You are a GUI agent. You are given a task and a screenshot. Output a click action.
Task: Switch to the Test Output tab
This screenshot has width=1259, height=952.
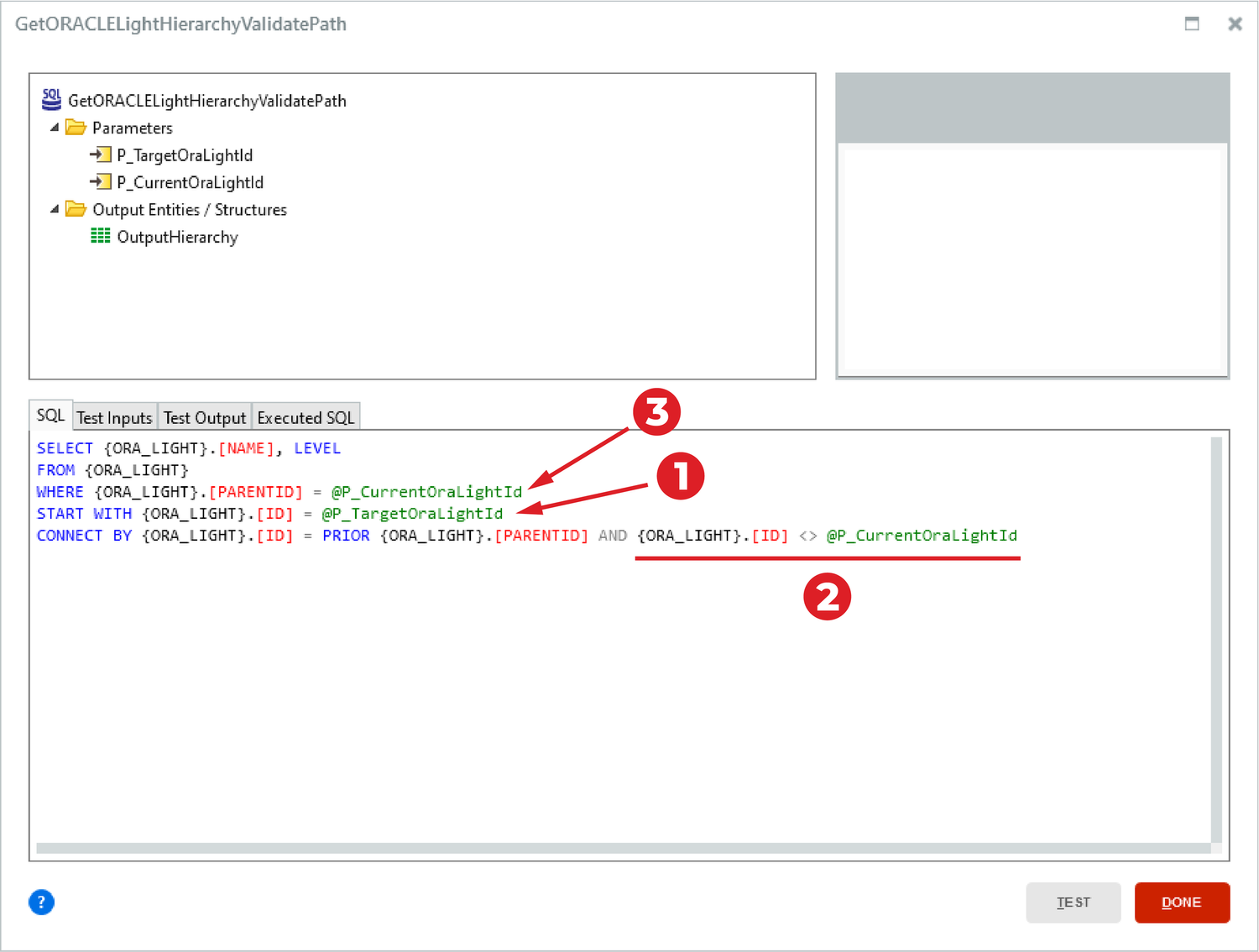204,416
